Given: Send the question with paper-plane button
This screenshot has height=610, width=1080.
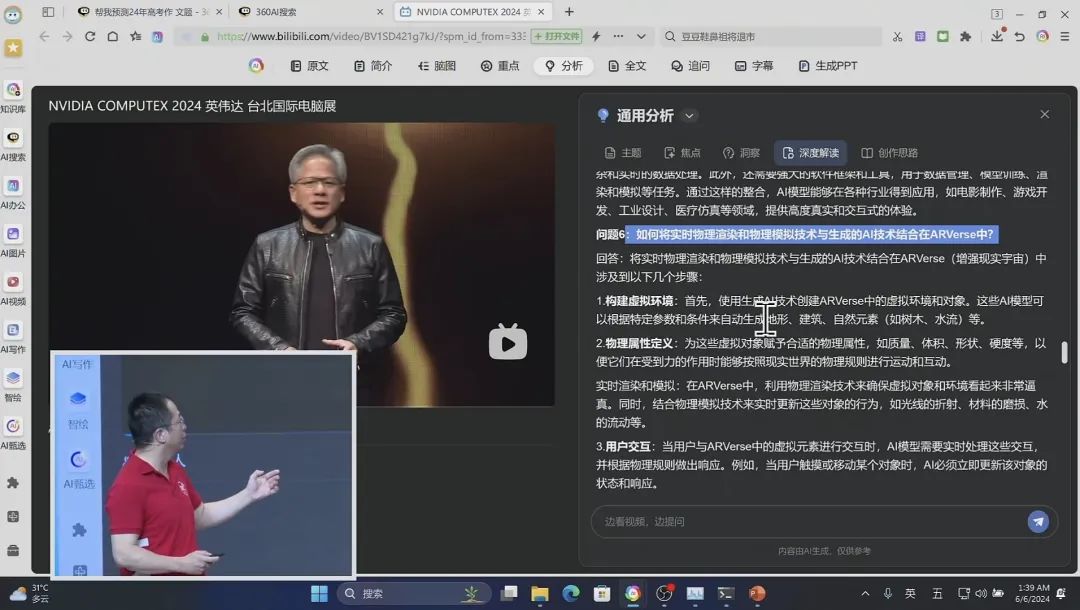Looking at the screenshot, I should click(1038, 521).
